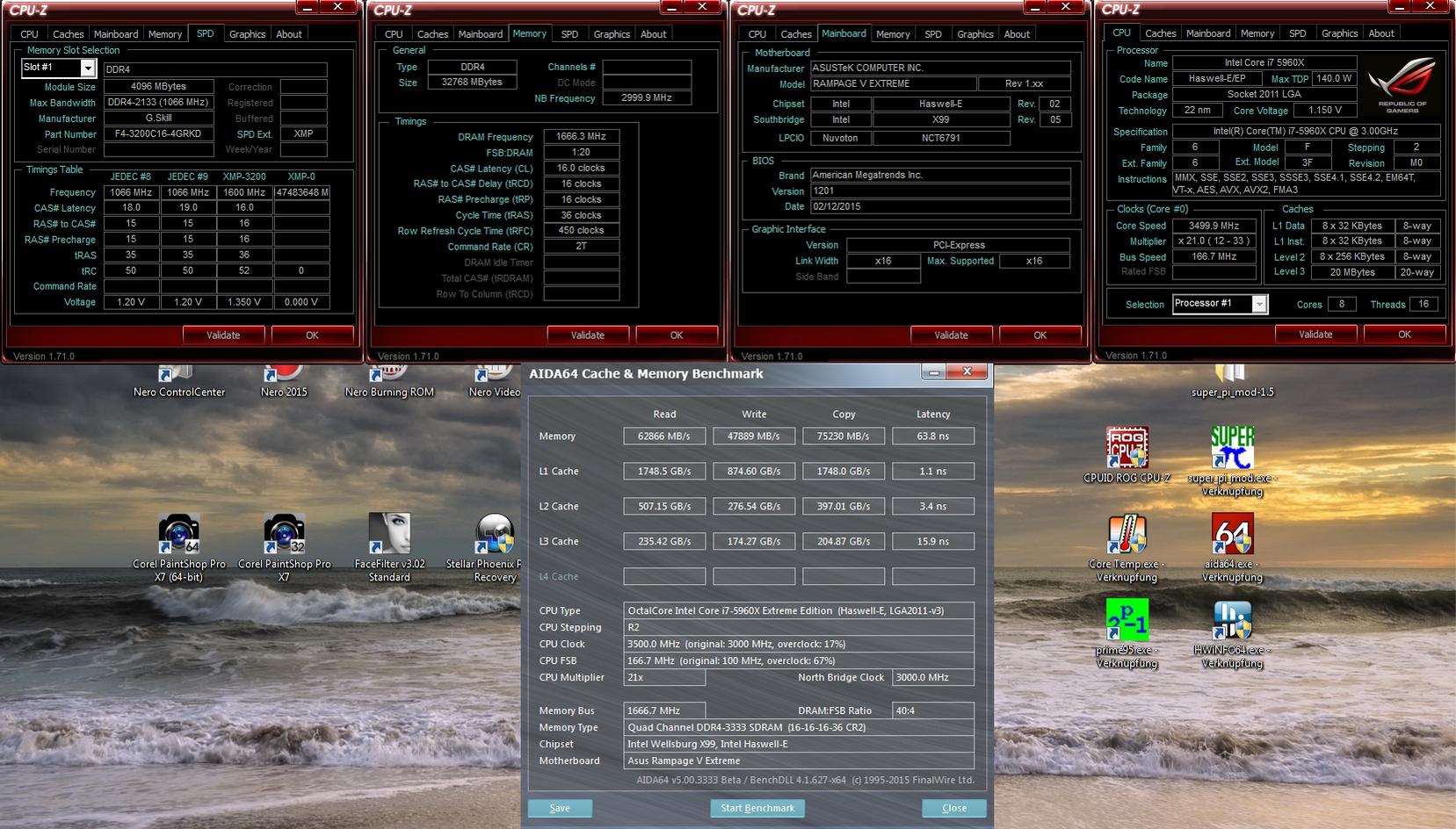Image resolution: width=1456 pixels, height=829 pixels.
Task: Click Validate in the CPU-Z Motherboard window
Action: 952,335
